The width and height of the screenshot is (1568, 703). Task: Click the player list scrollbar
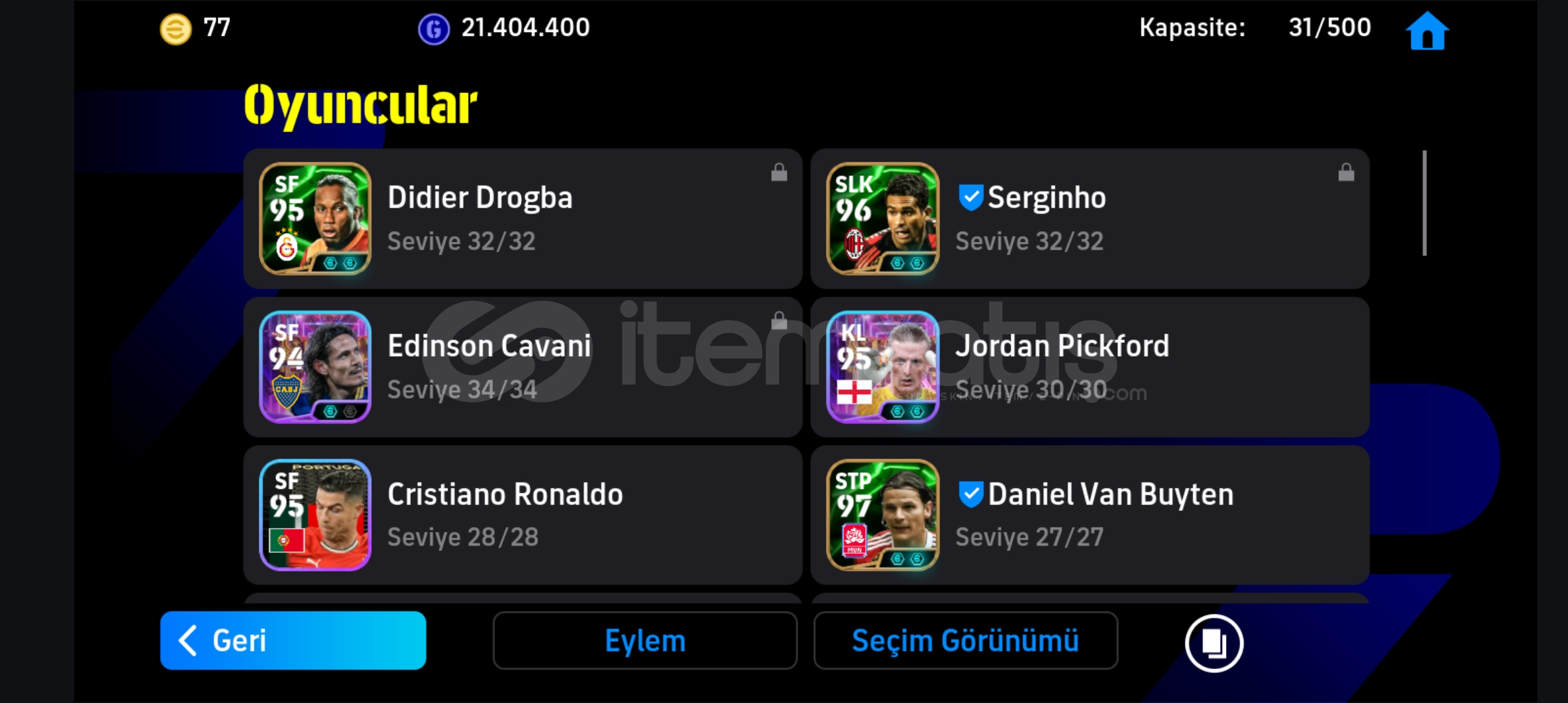tap(1425, 203)
